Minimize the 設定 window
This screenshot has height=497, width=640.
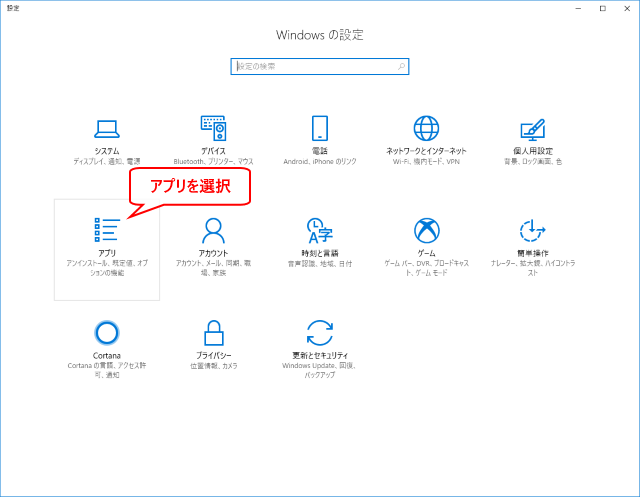578,9
